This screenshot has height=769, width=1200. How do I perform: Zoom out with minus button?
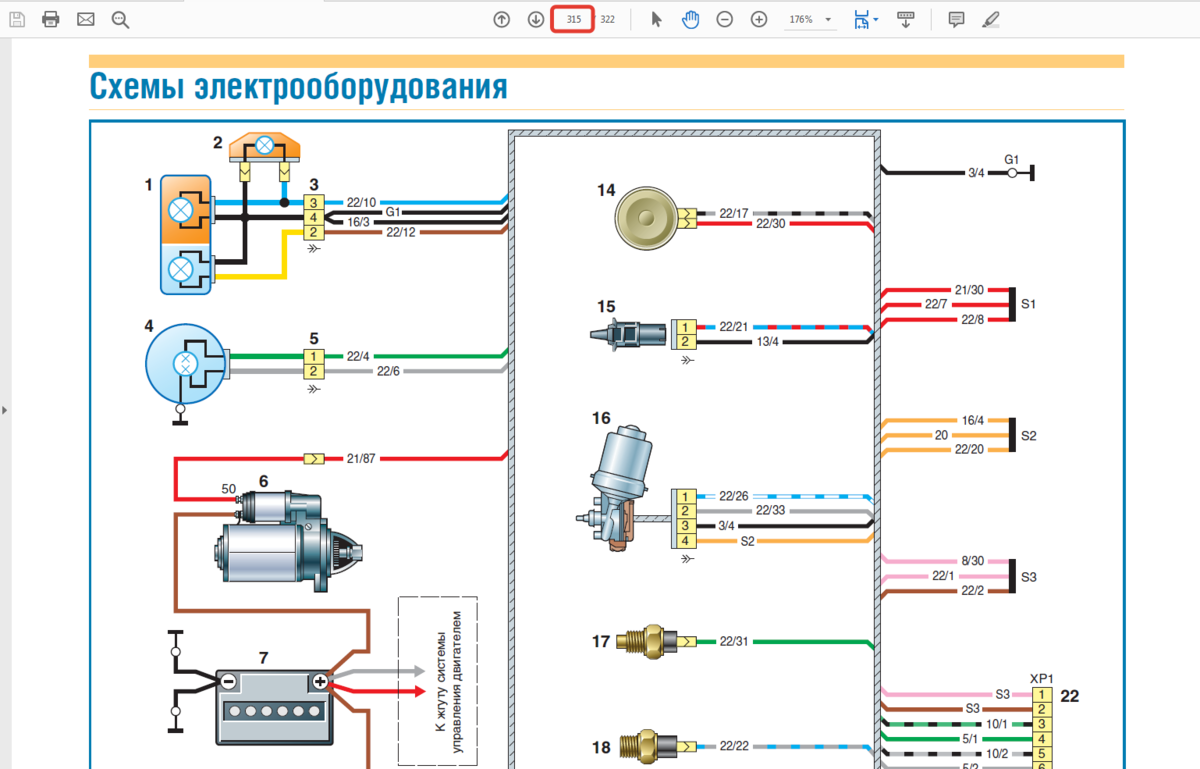725,19
